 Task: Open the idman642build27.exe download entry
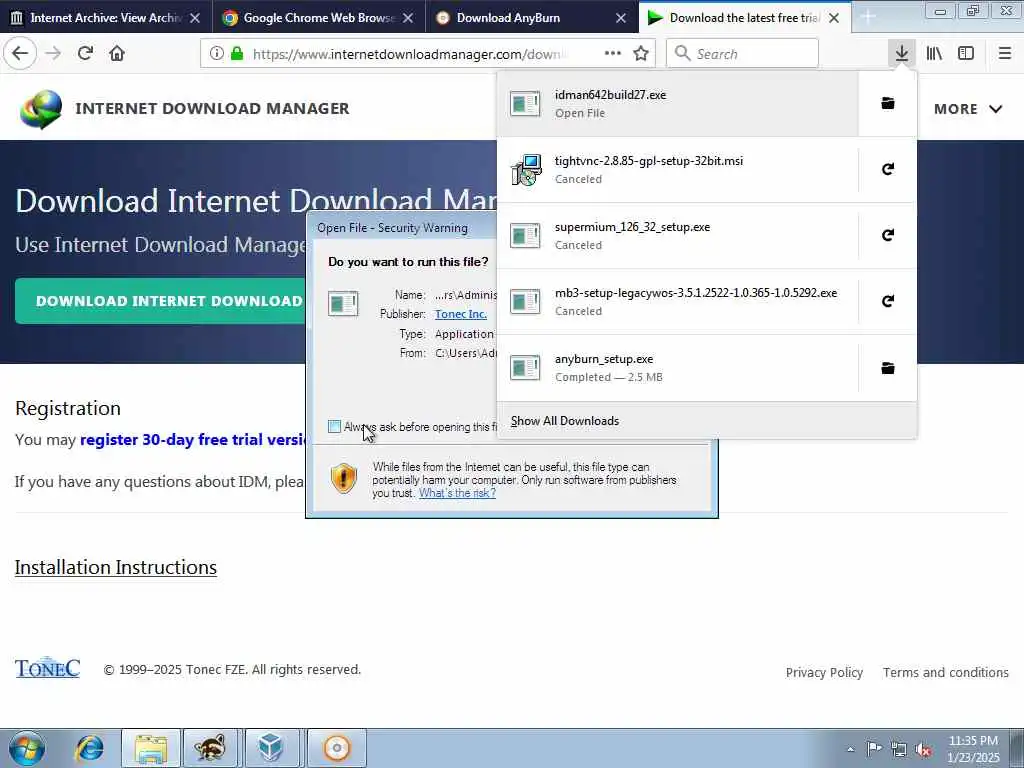(x=677, y=103)
